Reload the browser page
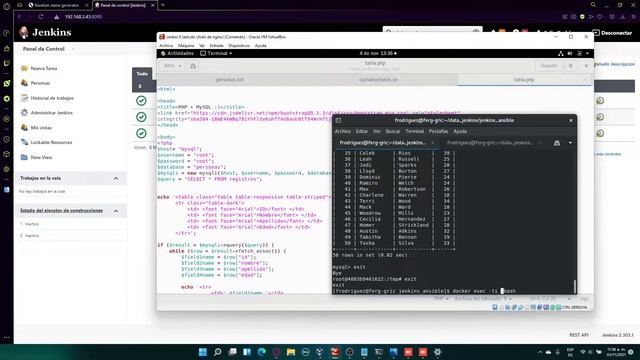Image resolution: width=640 pixels, height=360 pixels. pos(41,17)
